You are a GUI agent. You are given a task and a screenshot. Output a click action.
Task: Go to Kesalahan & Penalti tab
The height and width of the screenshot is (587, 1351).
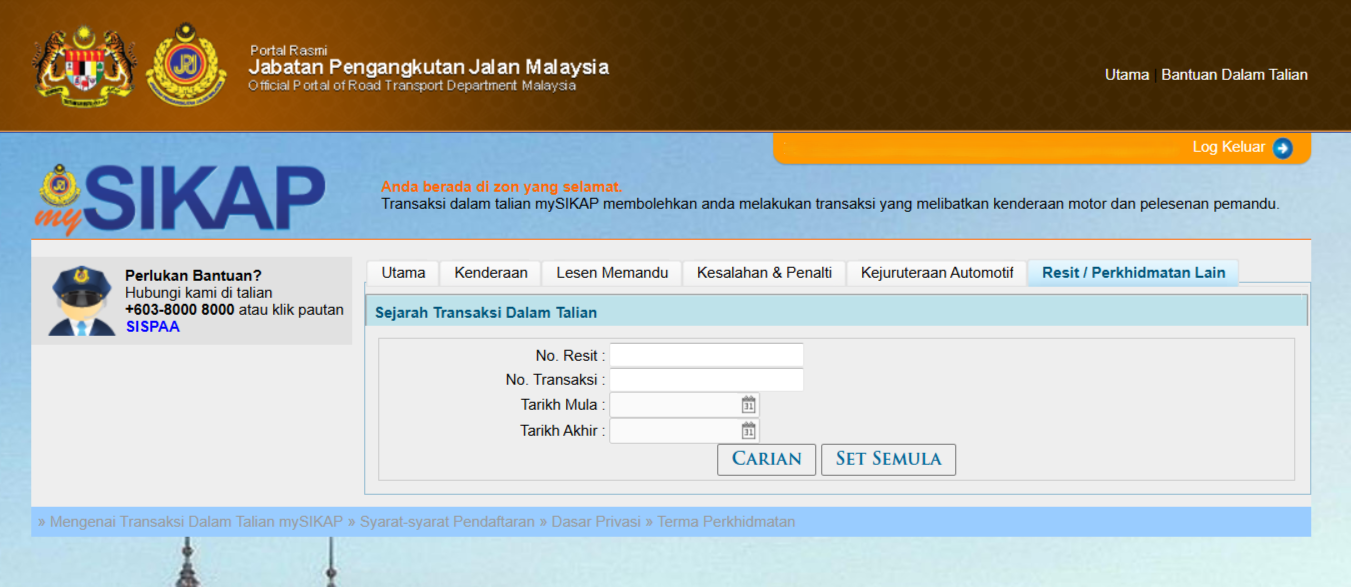click(764, 273)
